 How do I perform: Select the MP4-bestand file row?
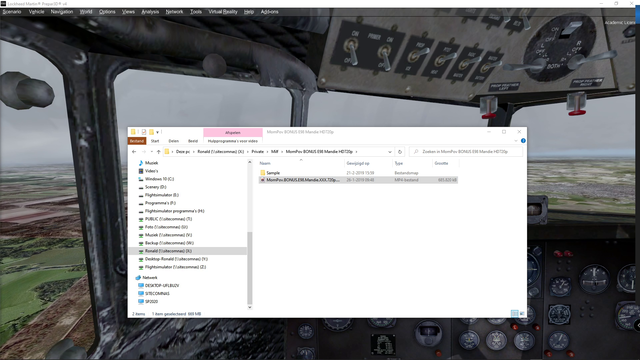[358, 180]
